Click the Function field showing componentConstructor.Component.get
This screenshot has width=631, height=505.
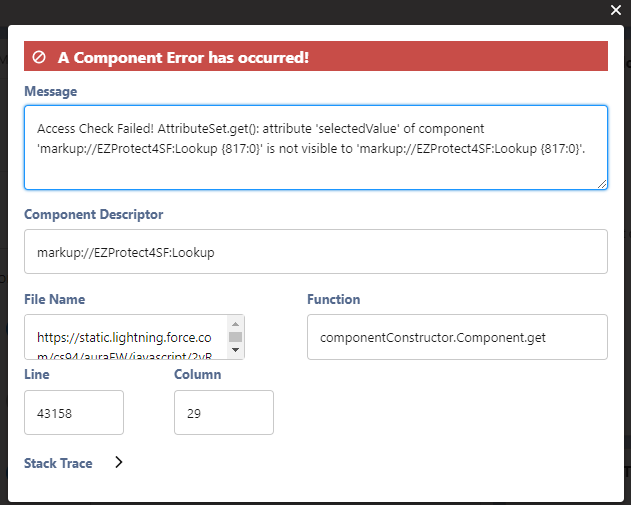click(x=457, y=337)
